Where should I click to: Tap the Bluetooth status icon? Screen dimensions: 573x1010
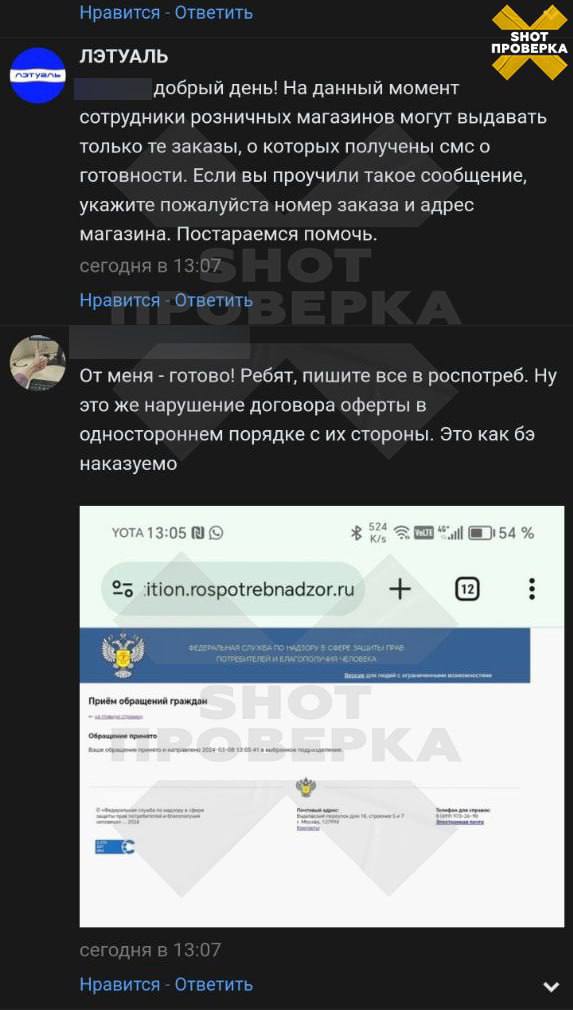355,533
